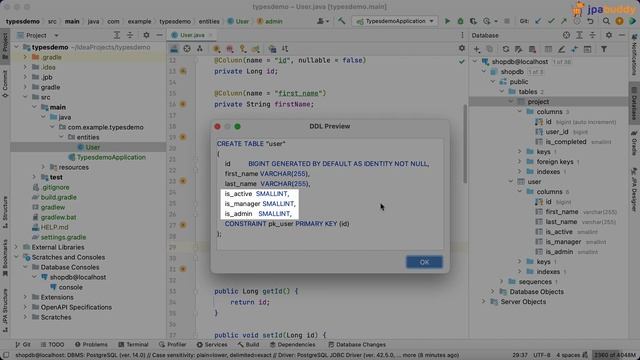The width and height of the screenshot is (640, 360).
Task: Expand the foreign keys node under project table
Action: [520, 162]
